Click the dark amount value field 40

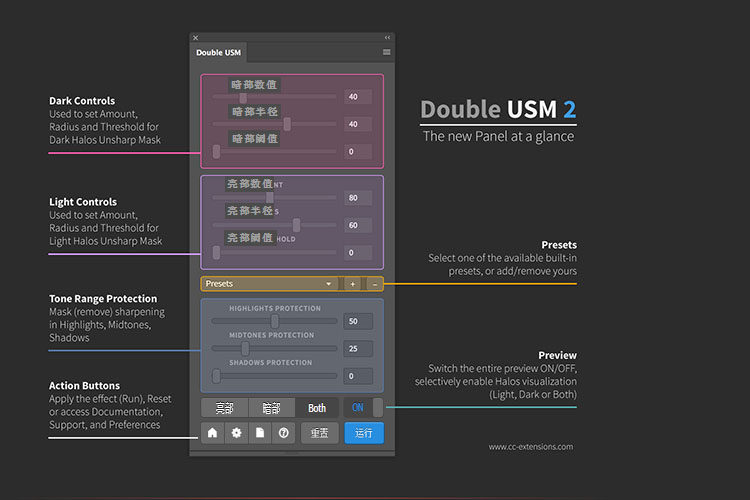point(358,97)
